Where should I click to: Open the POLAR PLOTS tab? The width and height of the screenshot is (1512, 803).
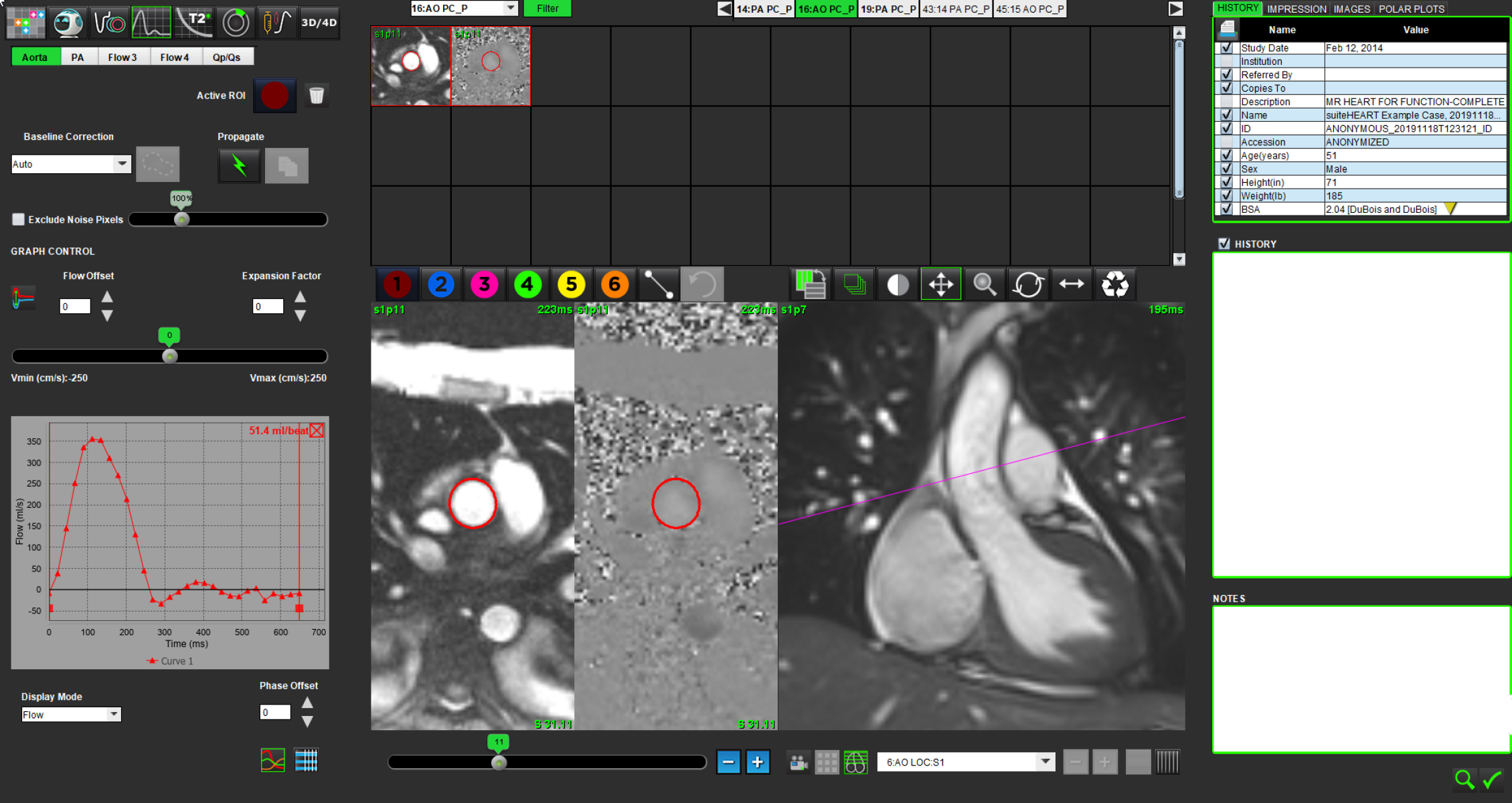tap(1411, 9)
